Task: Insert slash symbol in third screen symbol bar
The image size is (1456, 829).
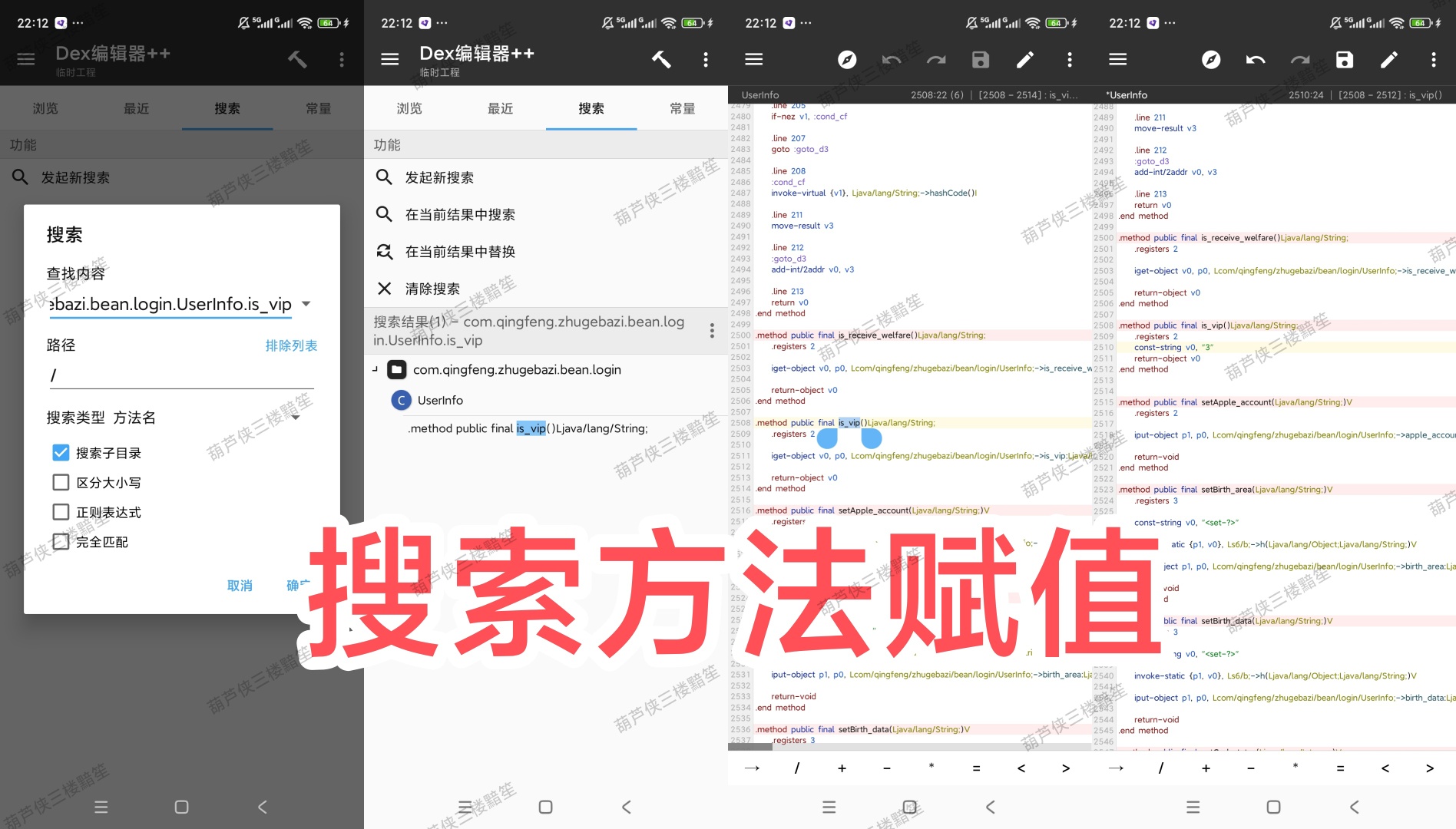Action: (797, 768)
